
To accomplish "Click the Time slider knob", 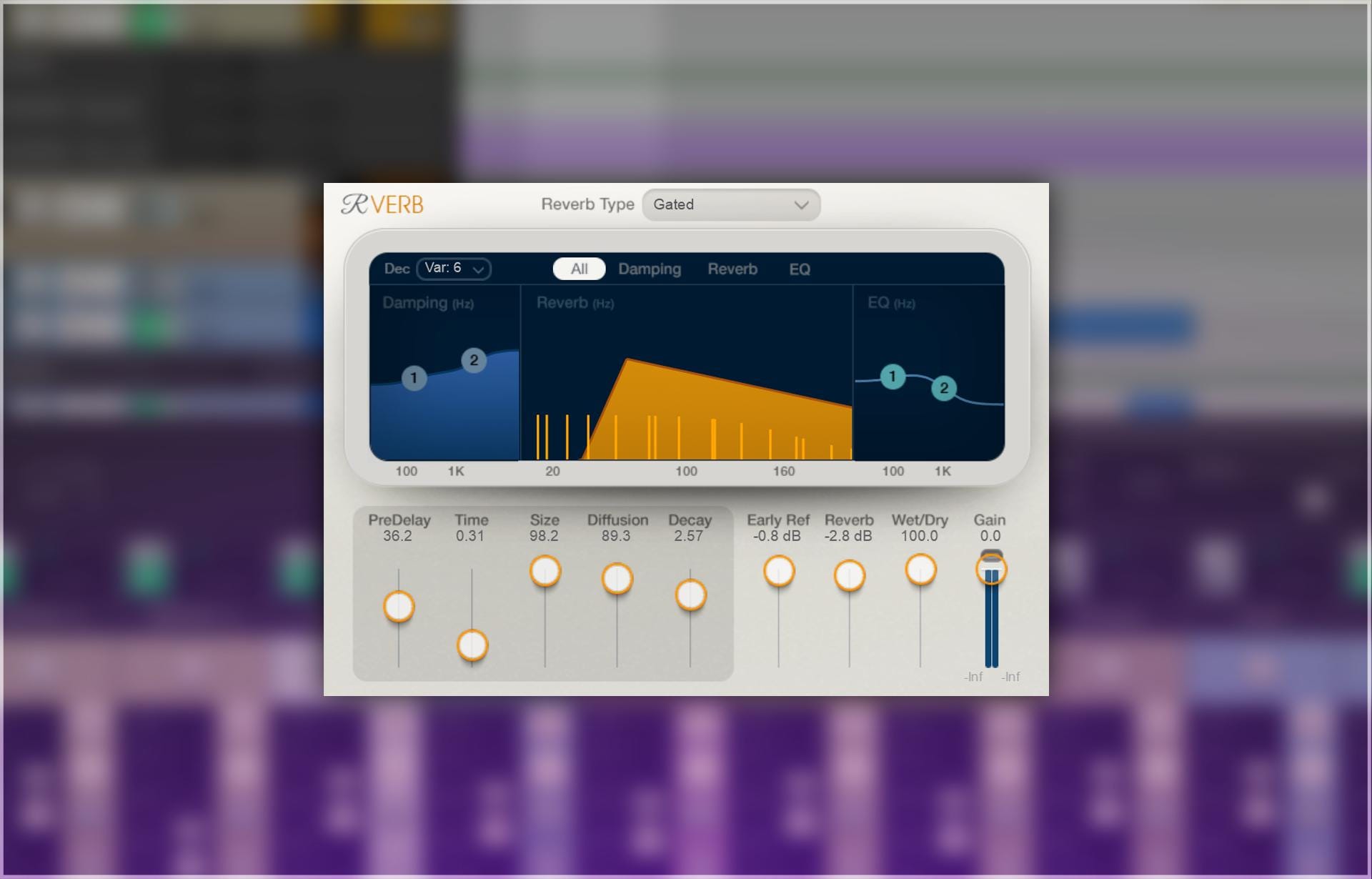I will 472,645.
